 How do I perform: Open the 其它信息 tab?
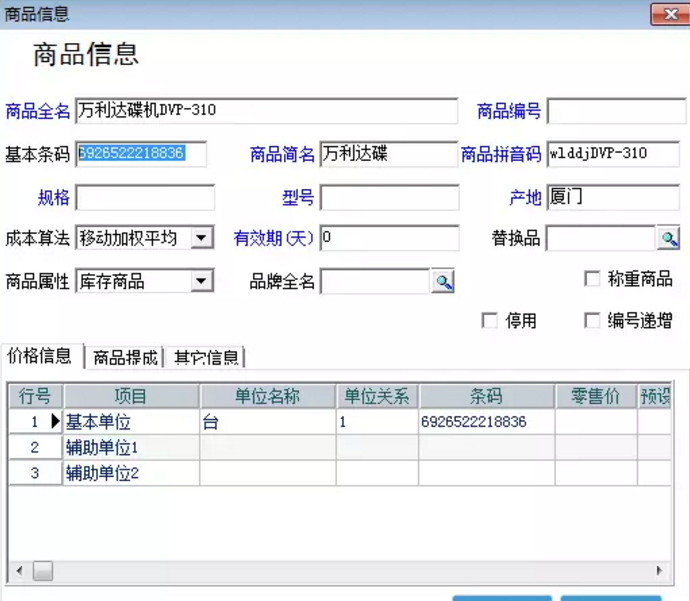(206, 358)
